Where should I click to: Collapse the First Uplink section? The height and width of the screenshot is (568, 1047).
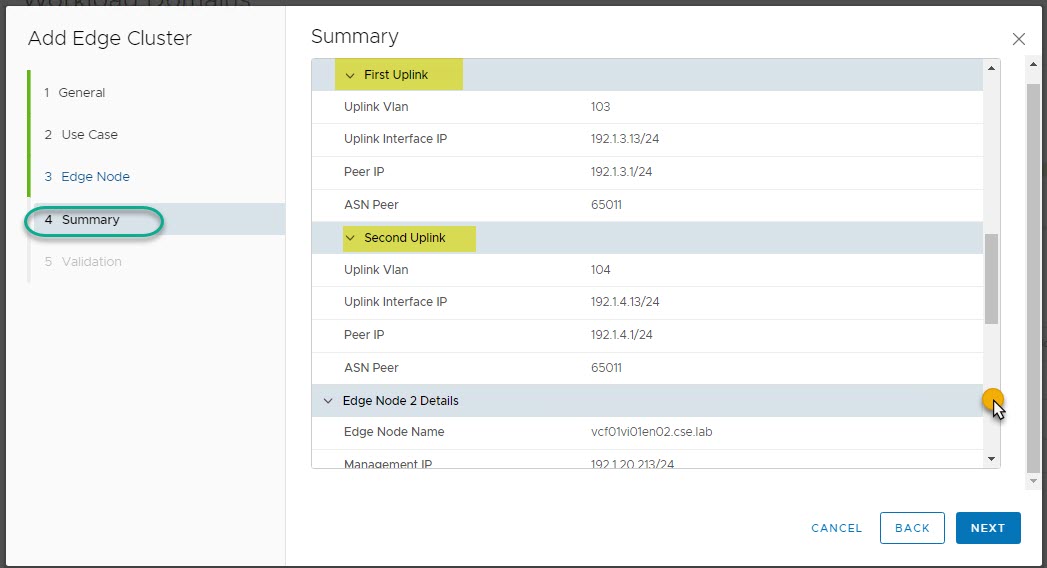pos(350,75)
